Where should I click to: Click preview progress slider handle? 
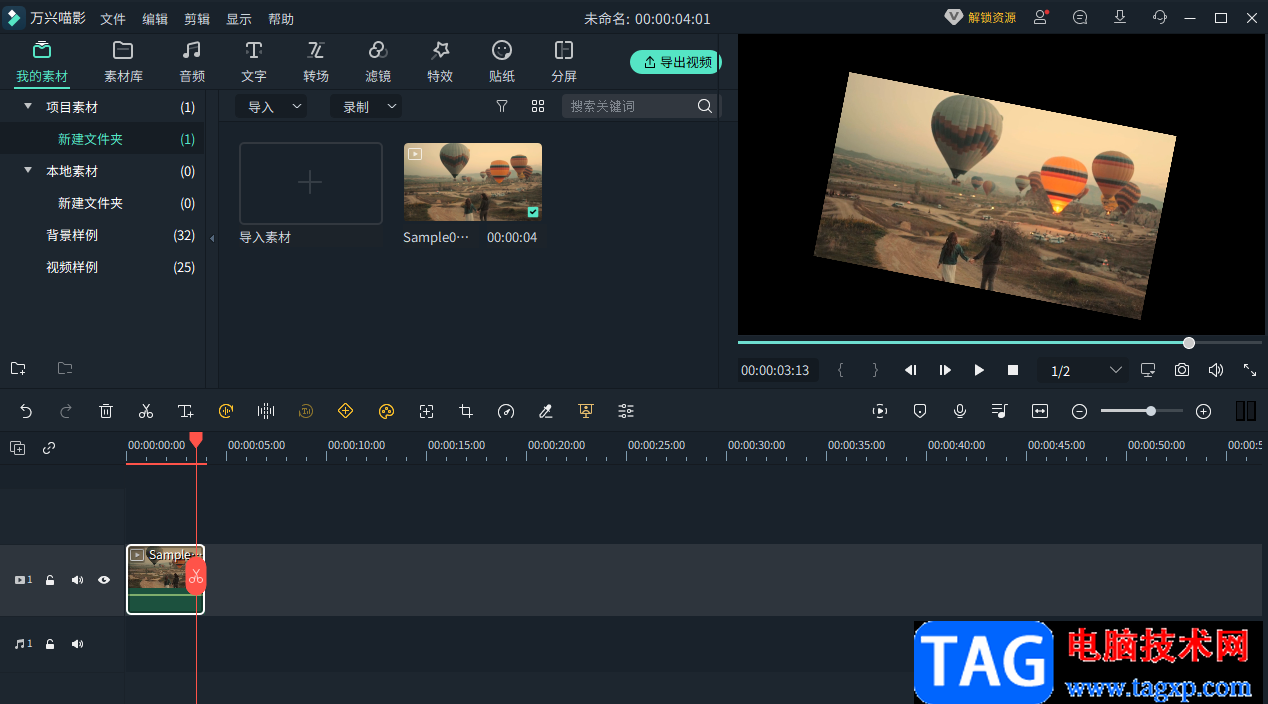(x=1189, y=342)
